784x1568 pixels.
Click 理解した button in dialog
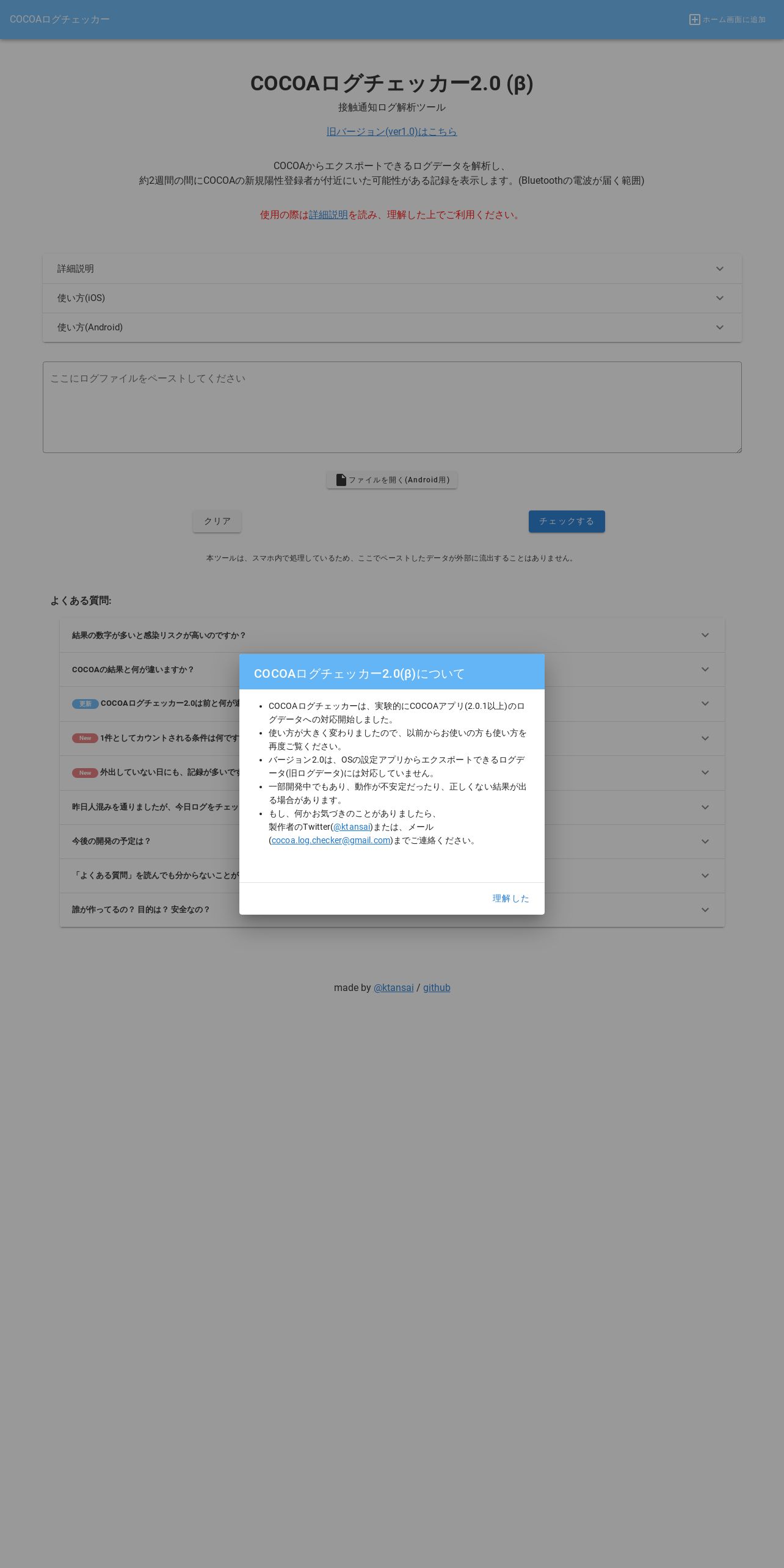pyautogui.click(x=510, y=898)
